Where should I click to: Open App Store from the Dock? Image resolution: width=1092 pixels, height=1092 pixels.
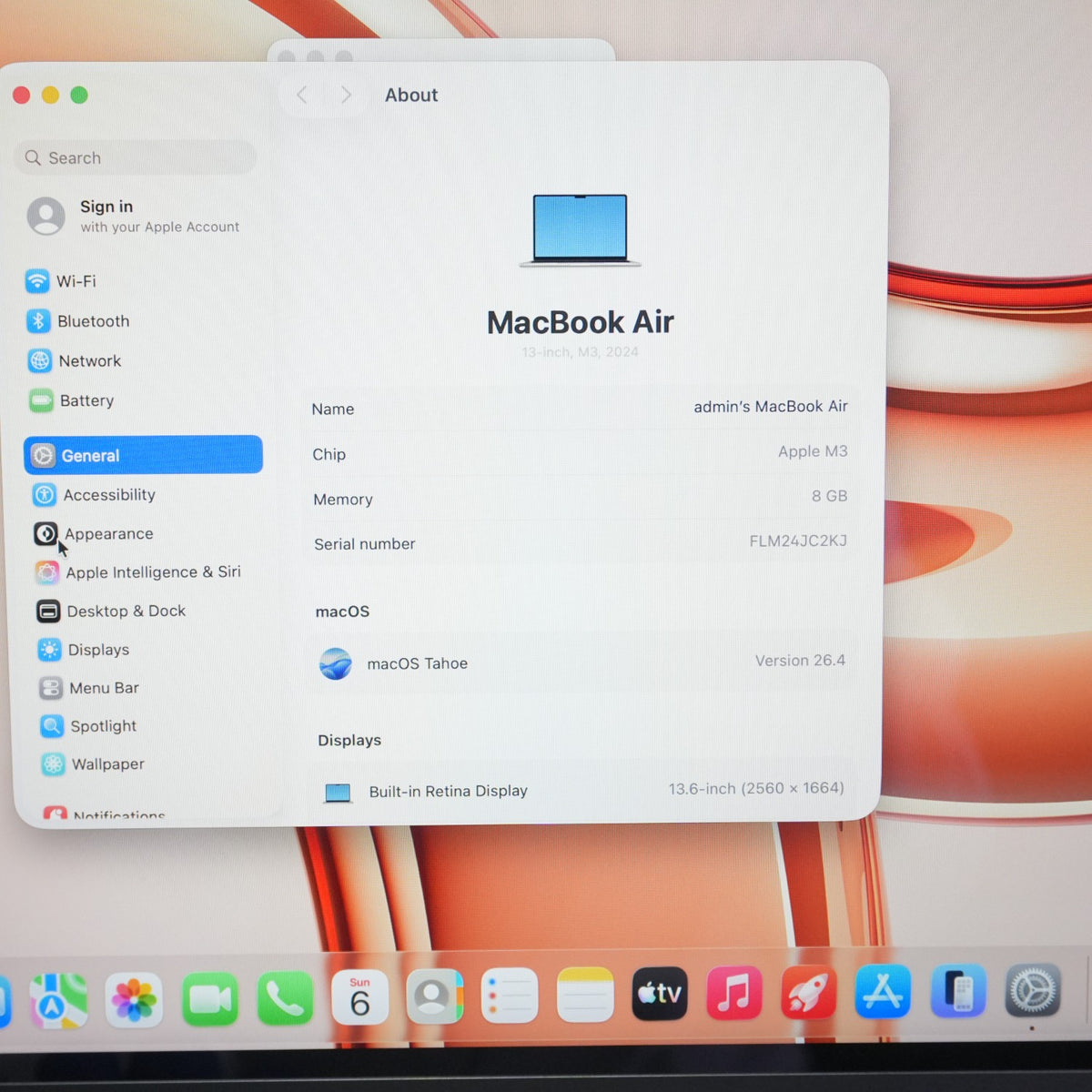coord(883,992)
